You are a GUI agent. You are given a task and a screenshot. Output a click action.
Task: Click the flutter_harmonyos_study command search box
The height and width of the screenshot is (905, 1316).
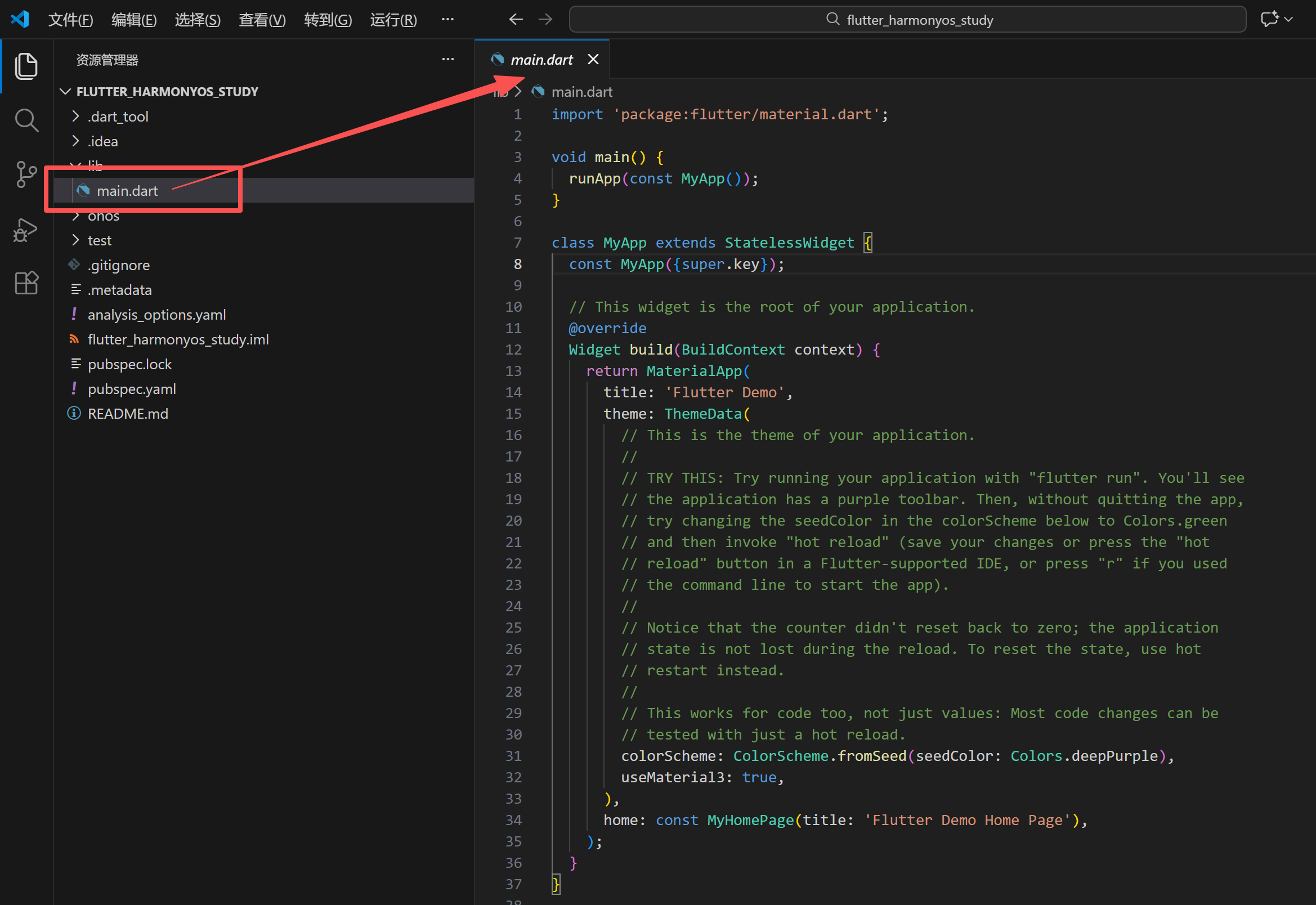point(907,20)
